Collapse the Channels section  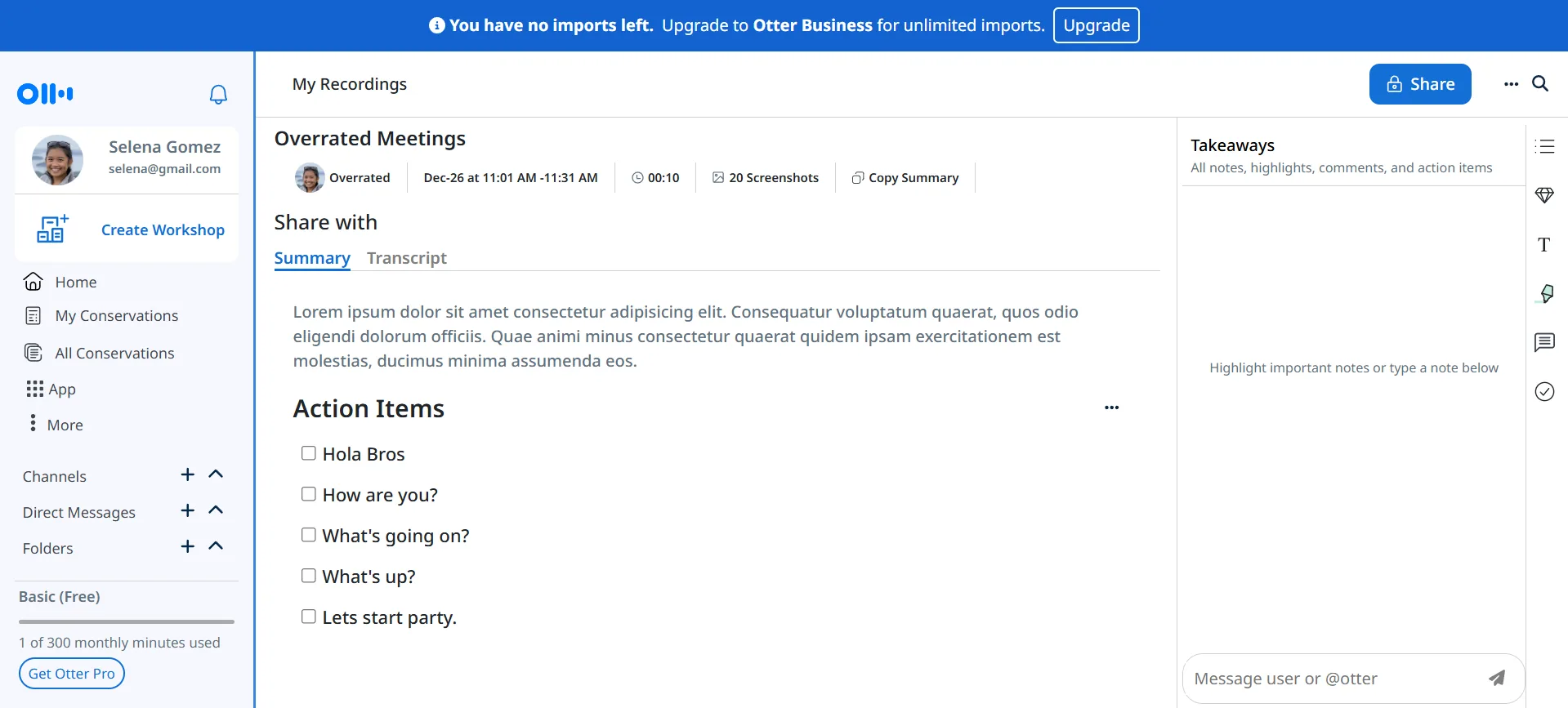click(216, 474)
